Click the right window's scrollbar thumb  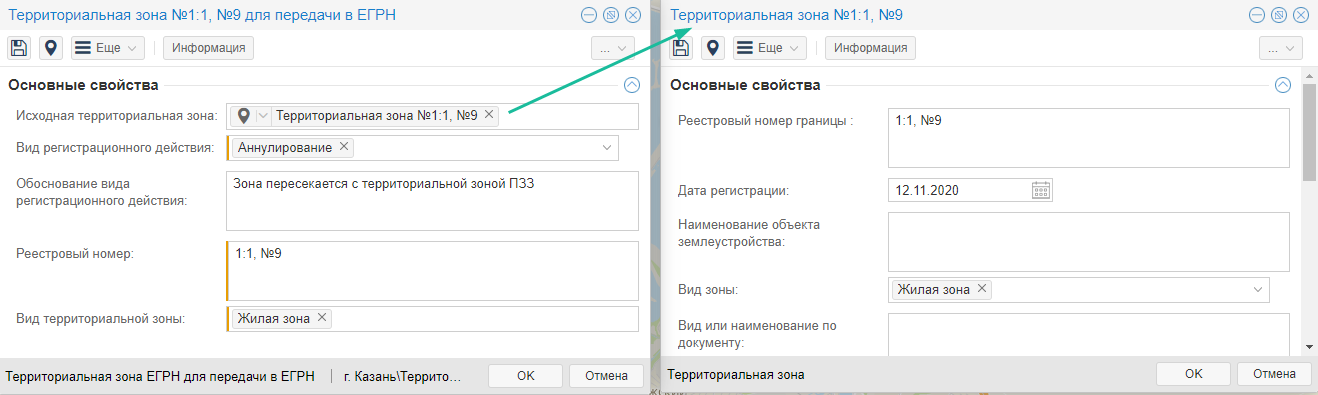click(1309, 133)
